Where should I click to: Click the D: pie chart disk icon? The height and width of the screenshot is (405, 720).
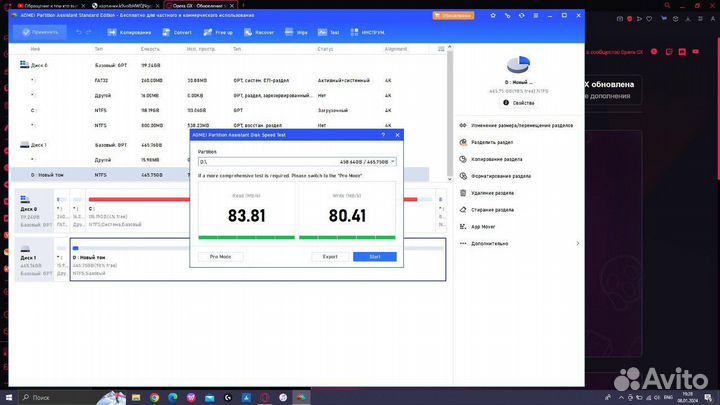point(518,64)
